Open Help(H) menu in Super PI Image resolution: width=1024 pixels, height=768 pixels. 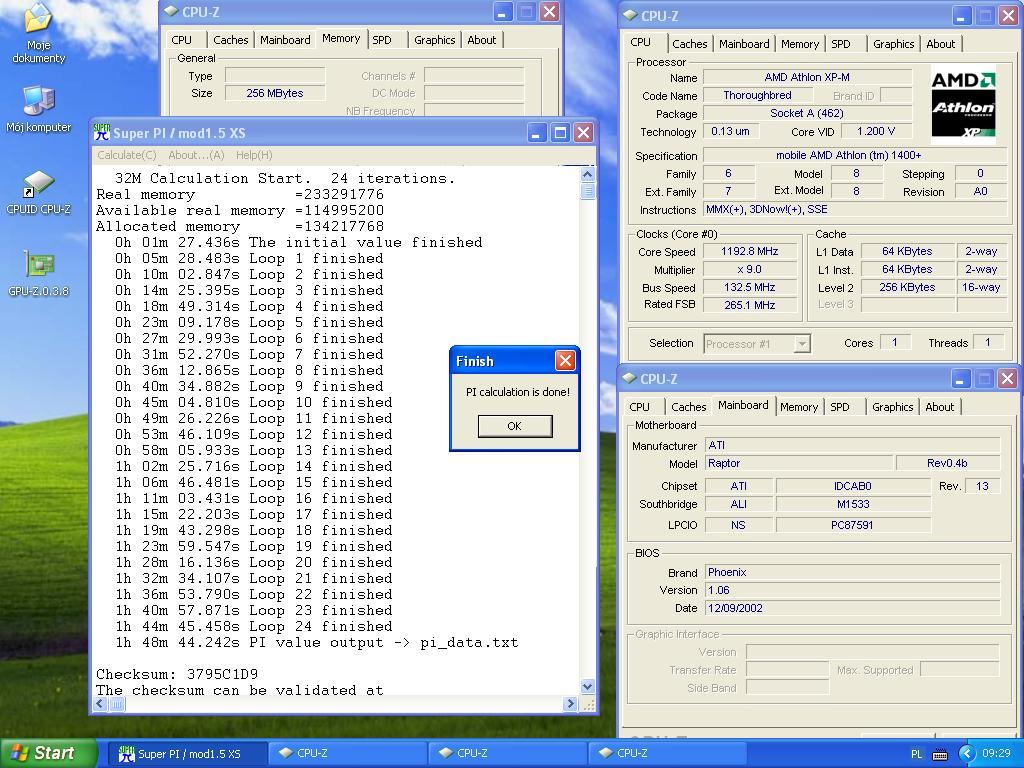tap(254, 155)
